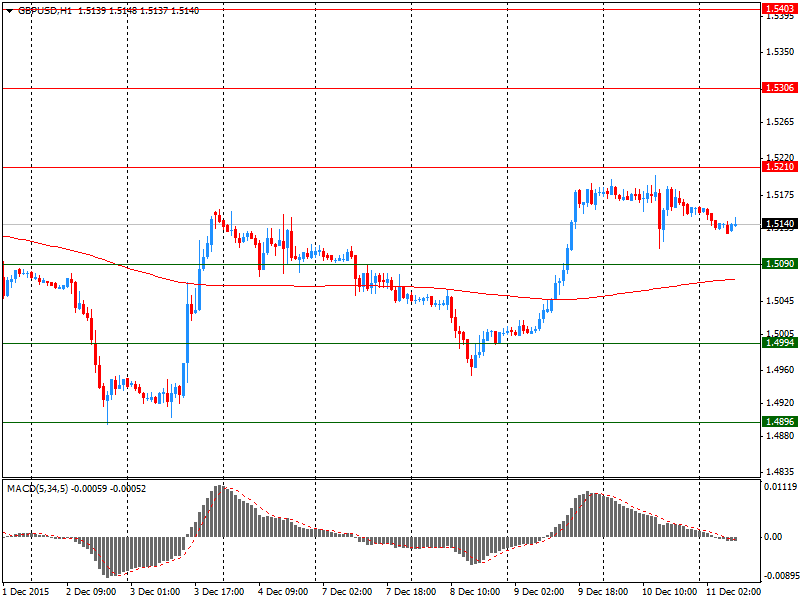The width and height of the screenshot is (800, 600).
Task: Click the 9 Dec 18:00 time label
Action: (x=603, y=592)
